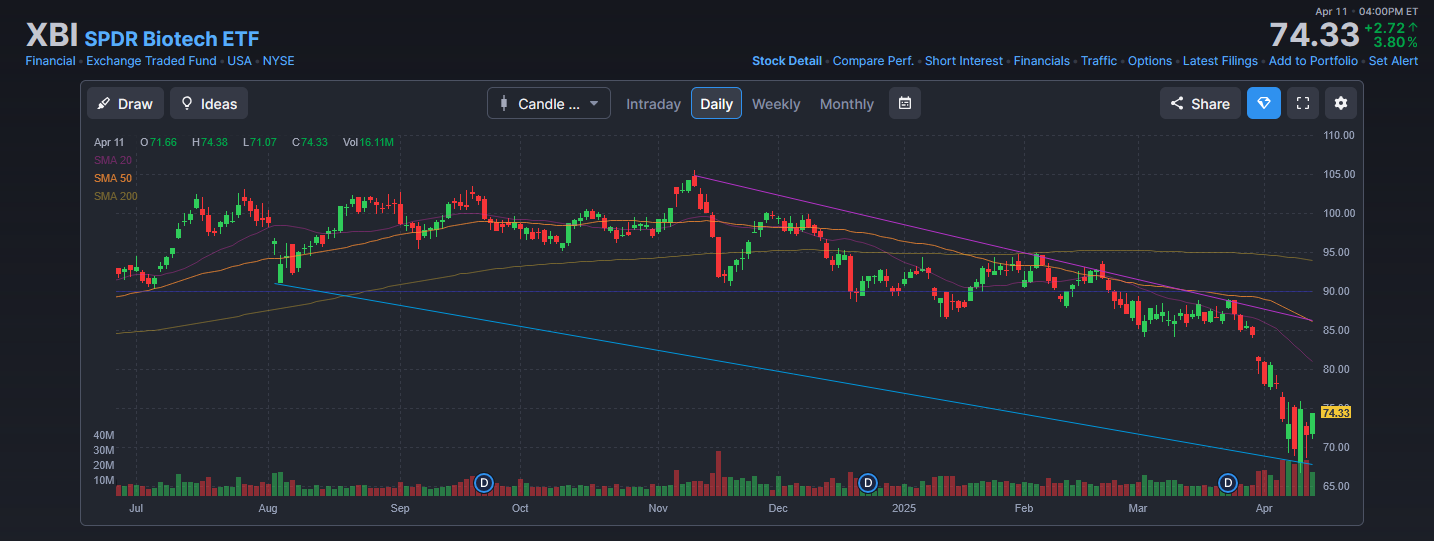Click the September dividend marker
The width and height of the screenshot is (1434, 541).
485,483
